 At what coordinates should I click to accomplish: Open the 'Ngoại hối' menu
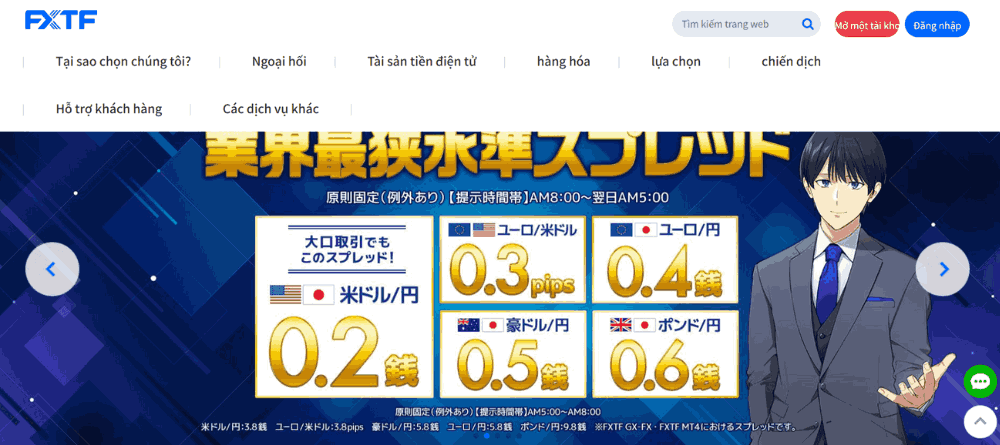pyautogui.click(x=279, y=61)
